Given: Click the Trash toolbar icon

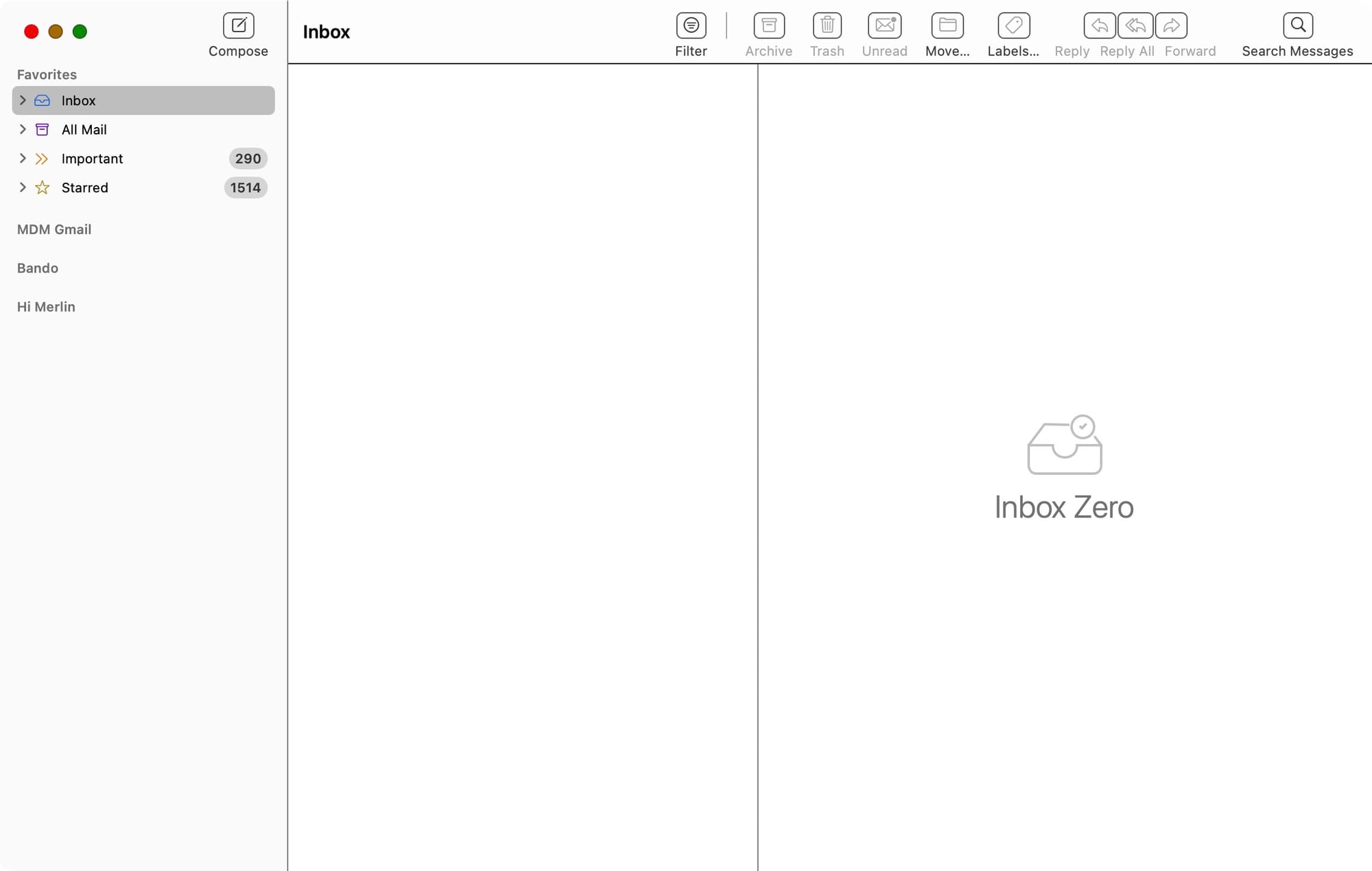Looking at the screenshot, I should pyautogui.click(x=827, y=26).
